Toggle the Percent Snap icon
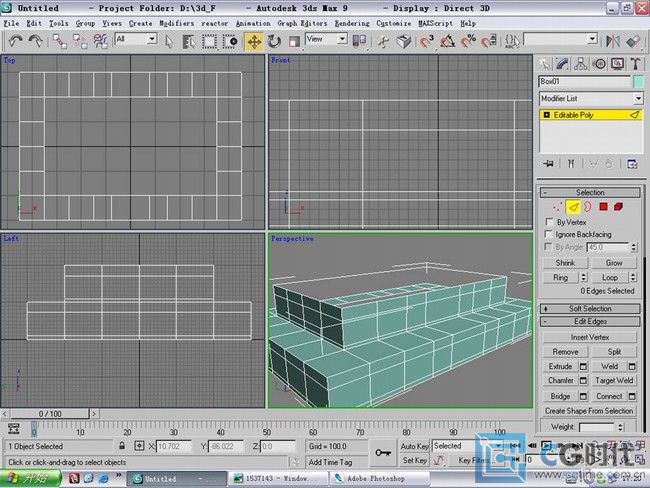This screenshot has height=488, width=650. 468,41
